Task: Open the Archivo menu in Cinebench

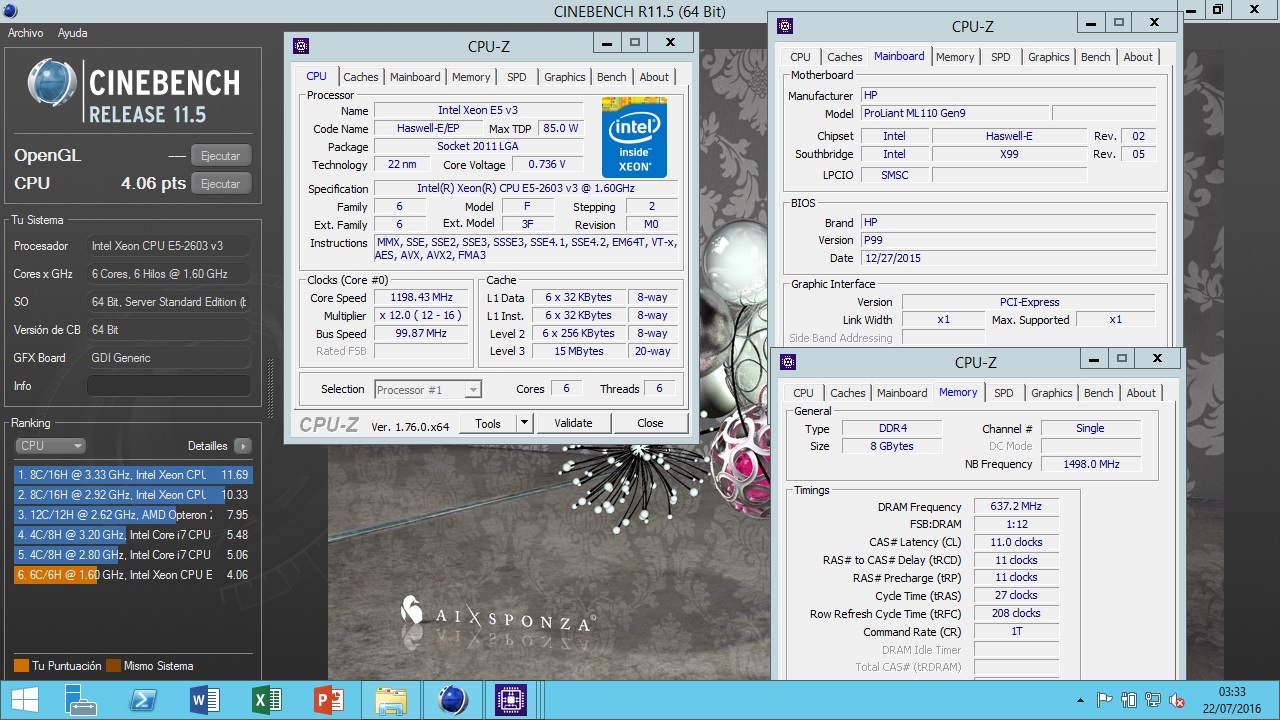Action: pyautogui.click(x=26, y=33)
